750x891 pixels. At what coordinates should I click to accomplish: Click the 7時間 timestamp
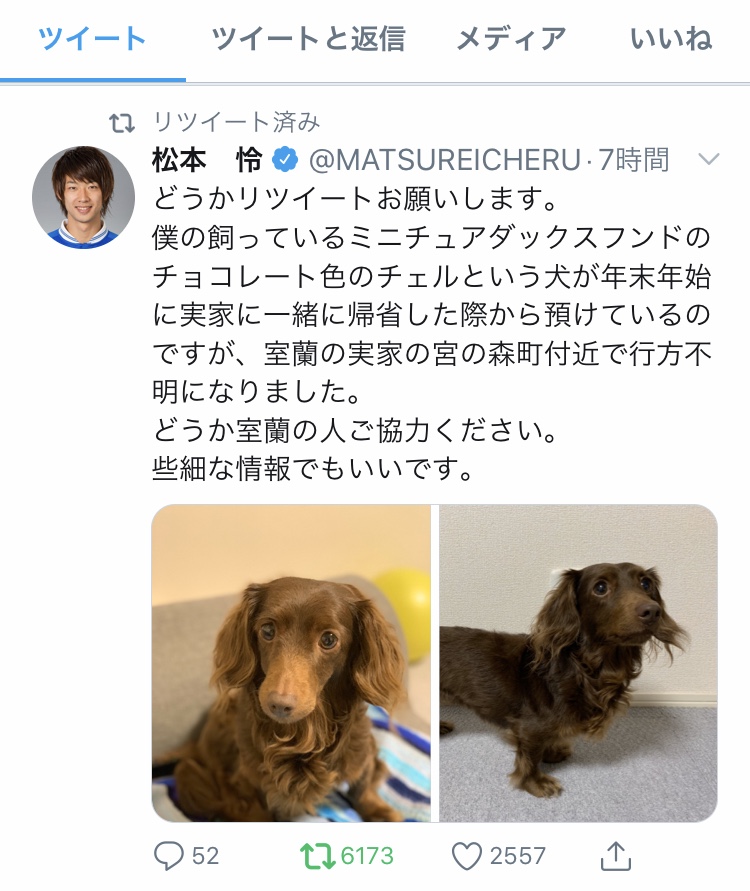[x=634, y=160]
